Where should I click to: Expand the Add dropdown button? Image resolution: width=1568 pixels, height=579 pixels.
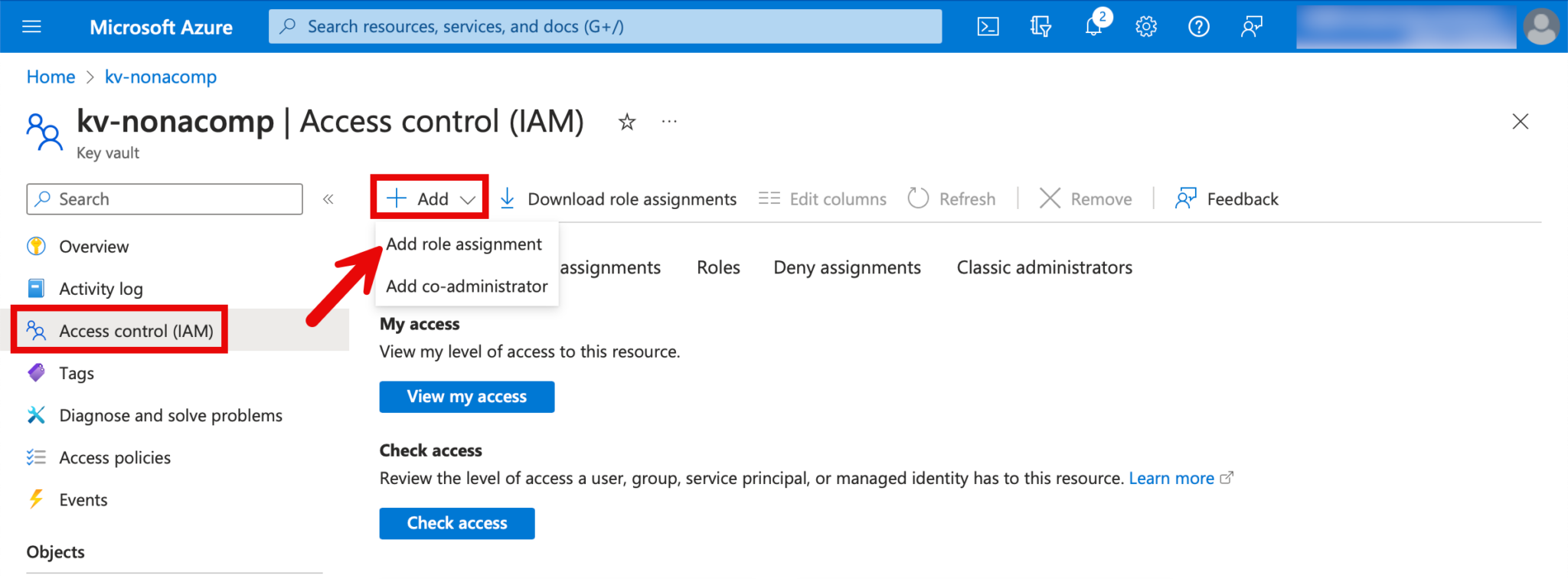(430, 199)
